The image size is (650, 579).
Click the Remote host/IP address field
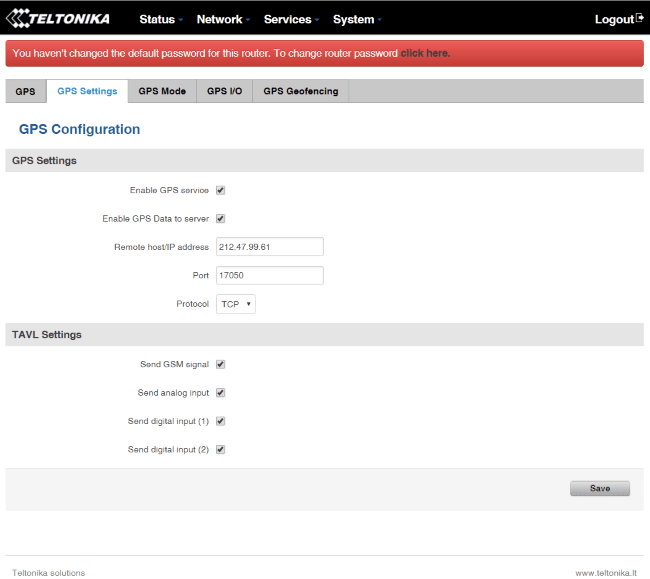[x=269, y=247]
